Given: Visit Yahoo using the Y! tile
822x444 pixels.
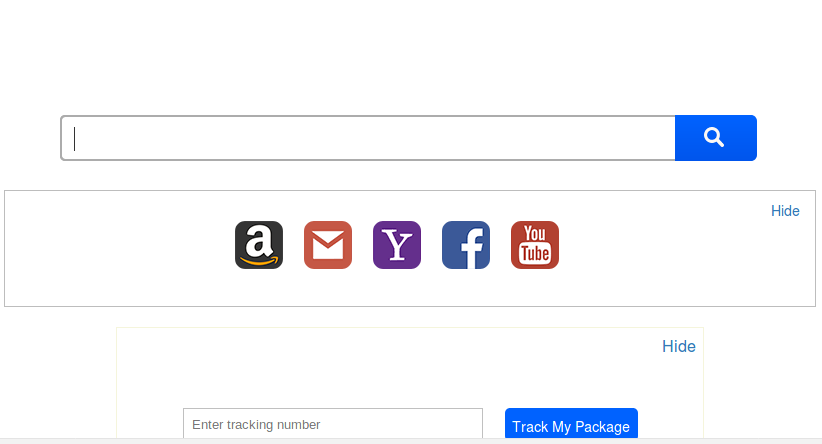Looking at the screenshot, I should click(397, 245).
